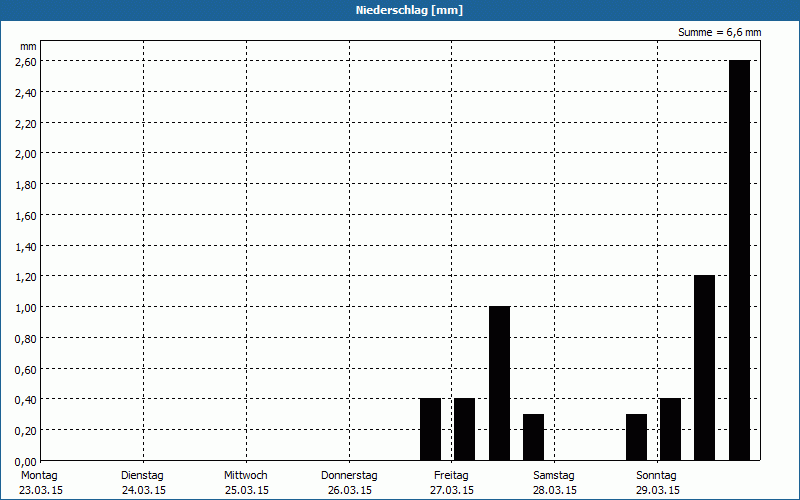
Task: Select the 2,20 y-axis value
Action: tap(26, 123)
